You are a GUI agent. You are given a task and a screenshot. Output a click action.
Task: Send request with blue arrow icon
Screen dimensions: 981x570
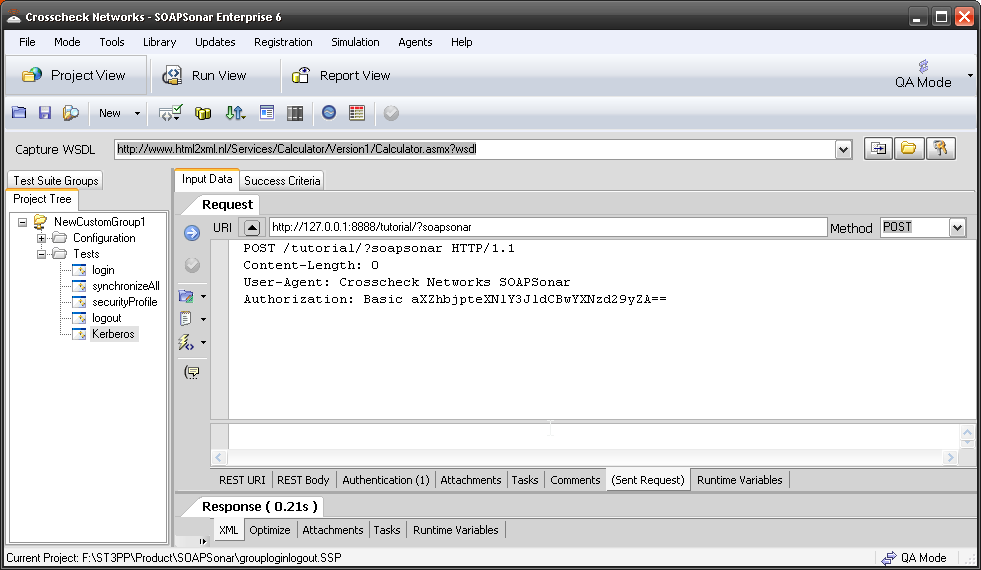pyautogui.click(x=192, y=233)
